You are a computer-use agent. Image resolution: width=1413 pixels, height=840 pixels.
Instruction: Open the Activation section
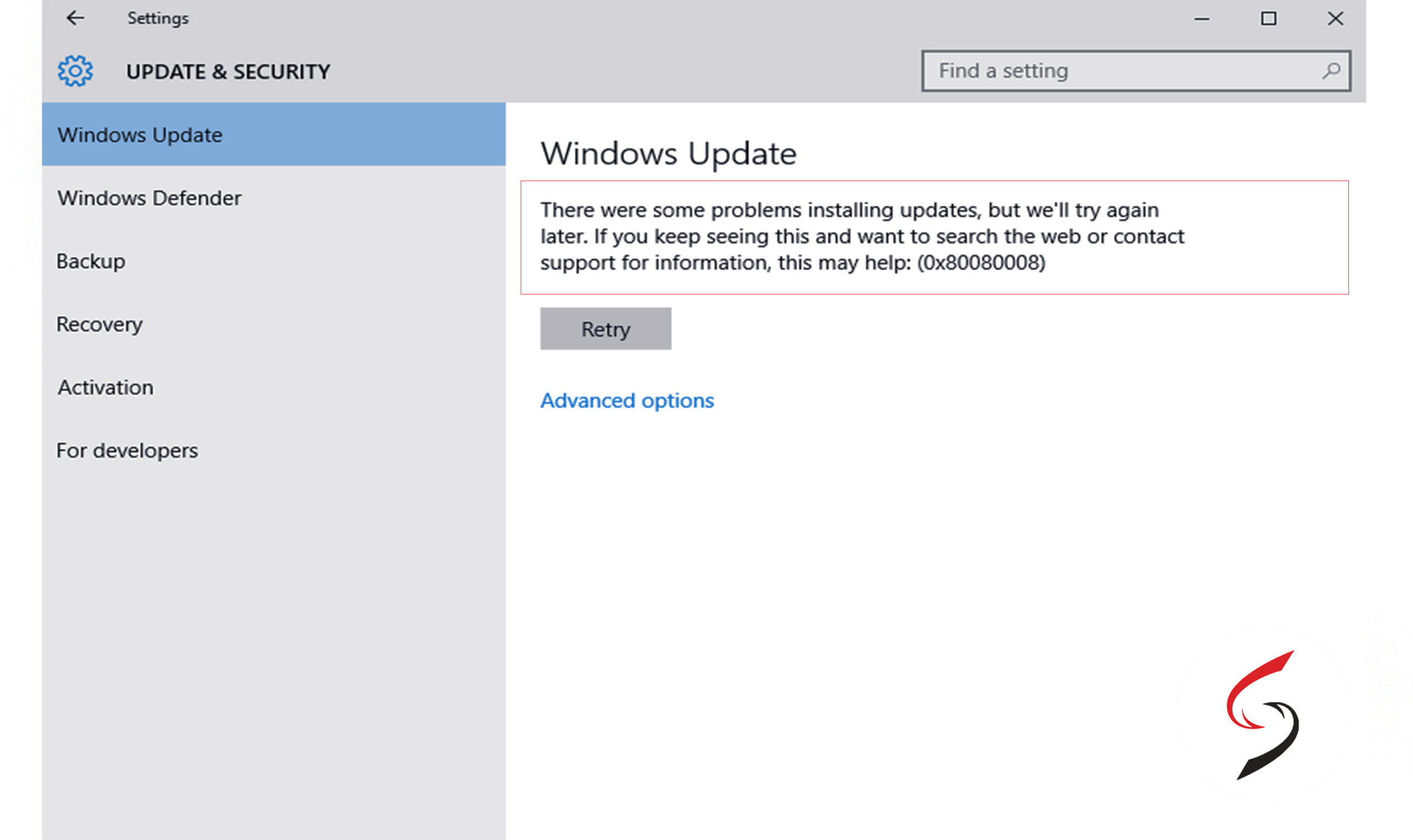[x=273, y=387]
